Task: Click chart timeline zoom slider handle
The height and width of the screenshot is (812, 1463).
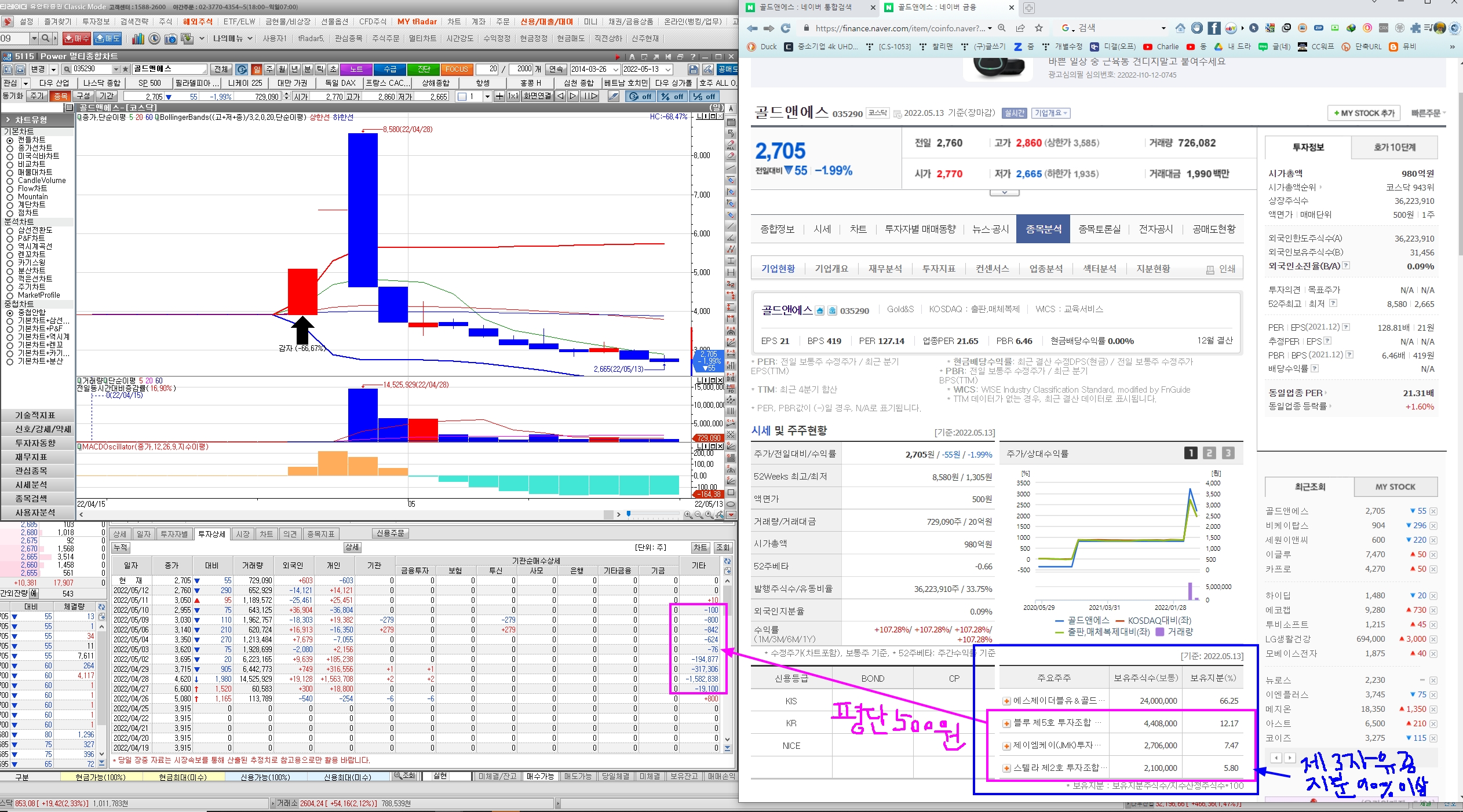Action: [629, 514]
